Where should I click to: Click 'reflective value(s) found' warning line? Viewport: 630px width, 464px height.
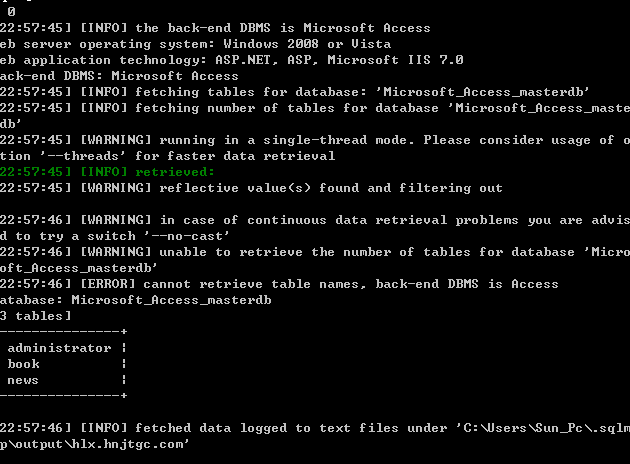click(251, 188)
